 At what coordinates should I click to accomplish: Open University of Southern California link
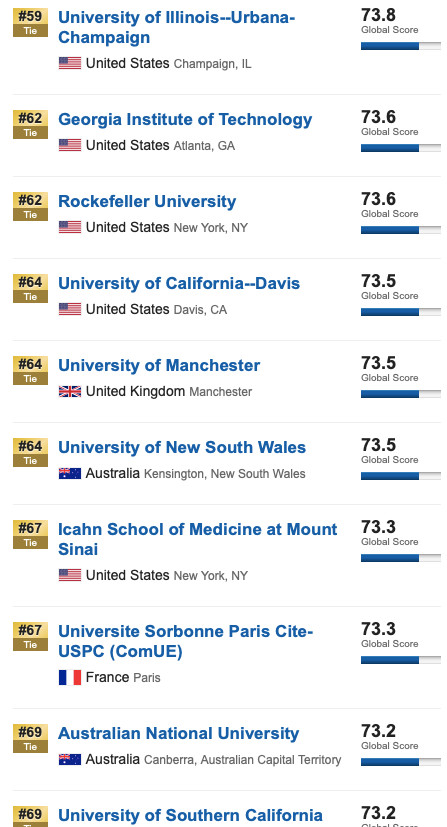pyautogui.click(x=190, y=815)
